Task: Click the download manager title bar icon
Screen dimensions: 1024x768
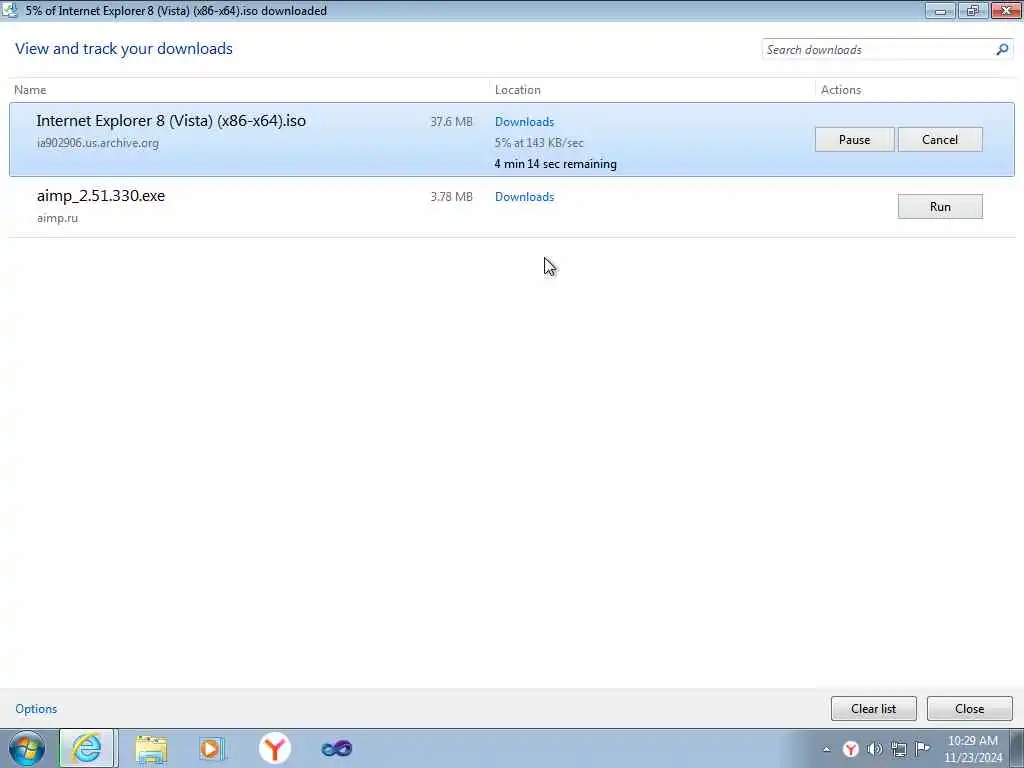Action: click(10, 10)
